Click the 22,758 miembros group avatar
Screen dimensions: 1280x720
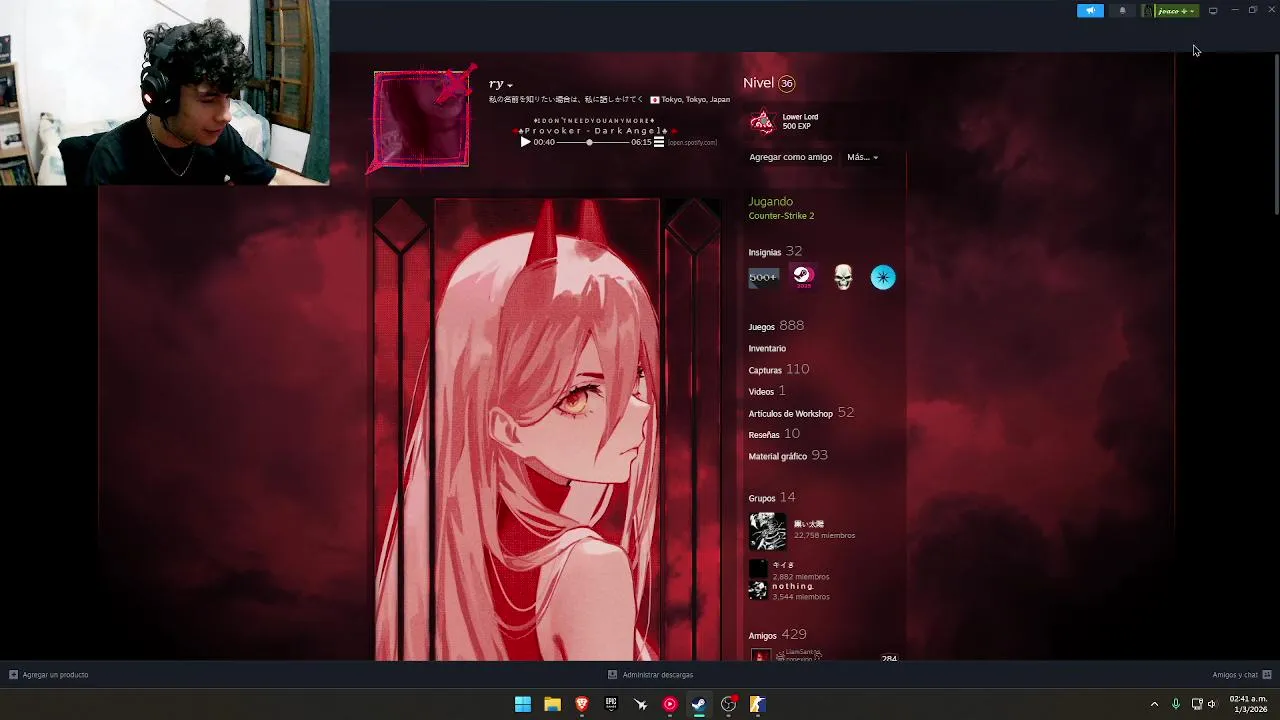click(768, 532)
